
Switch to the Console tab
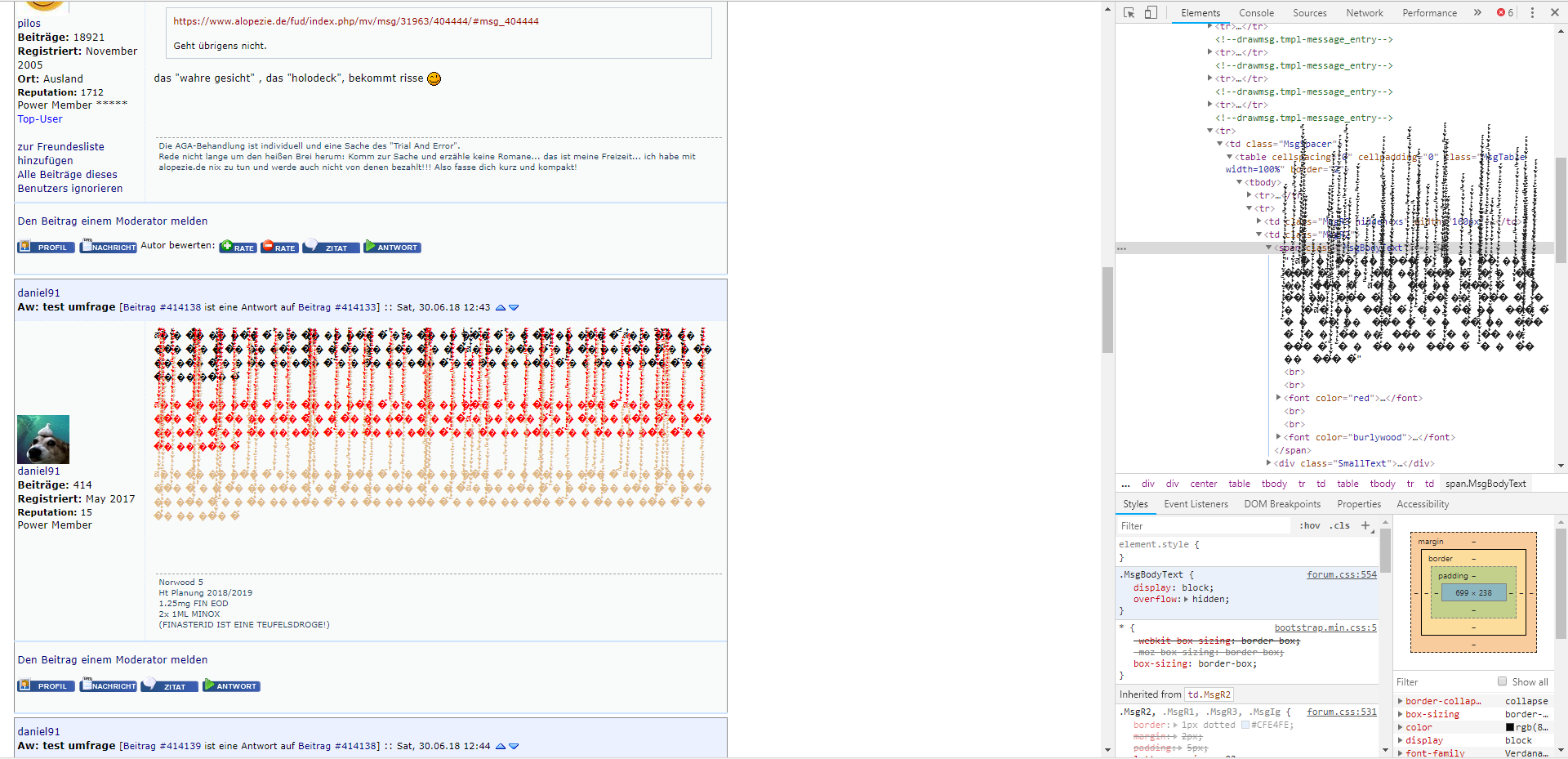(x=1256, y=13)
